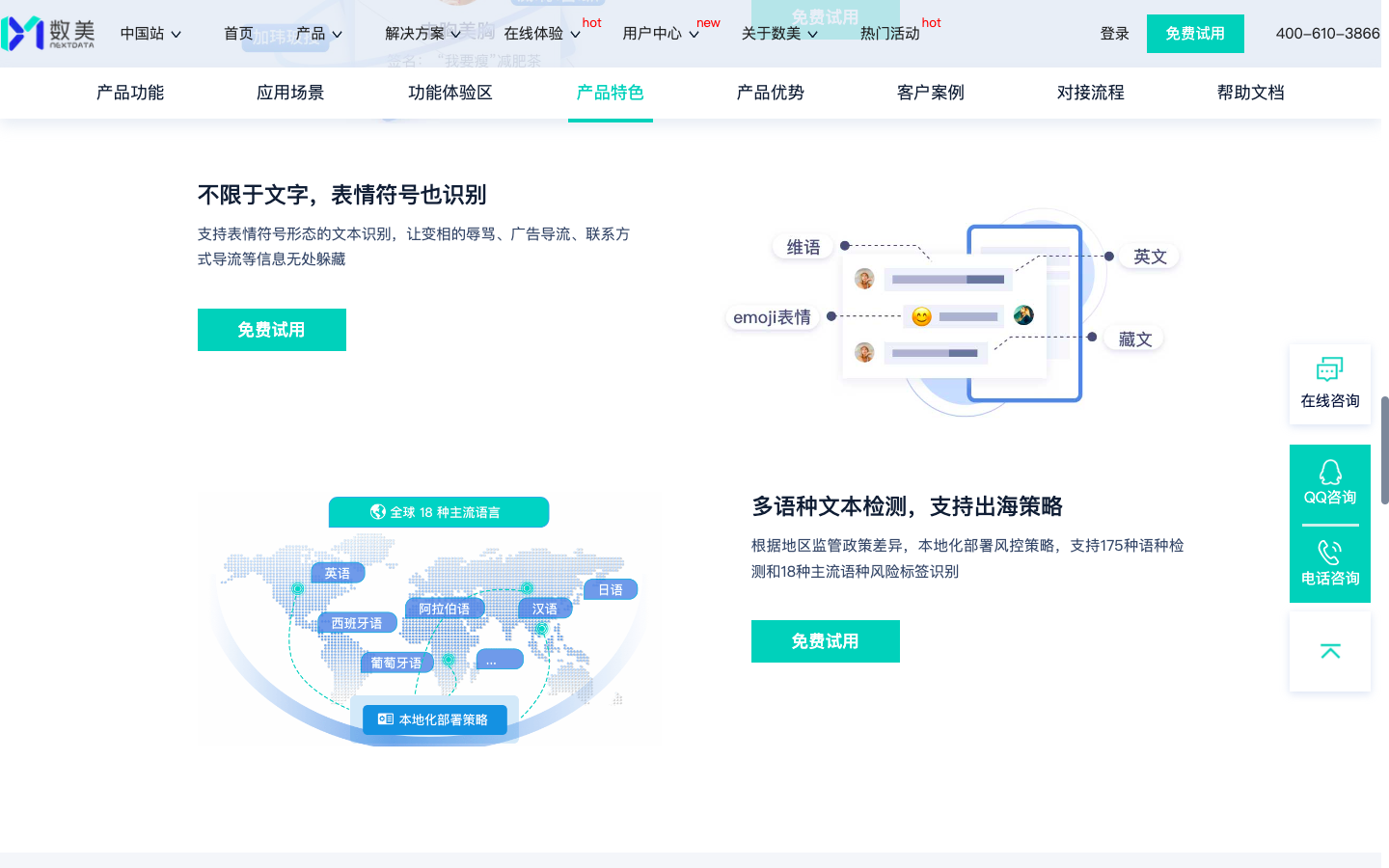Click the smiley emoji in the illustration

[921, 316]
